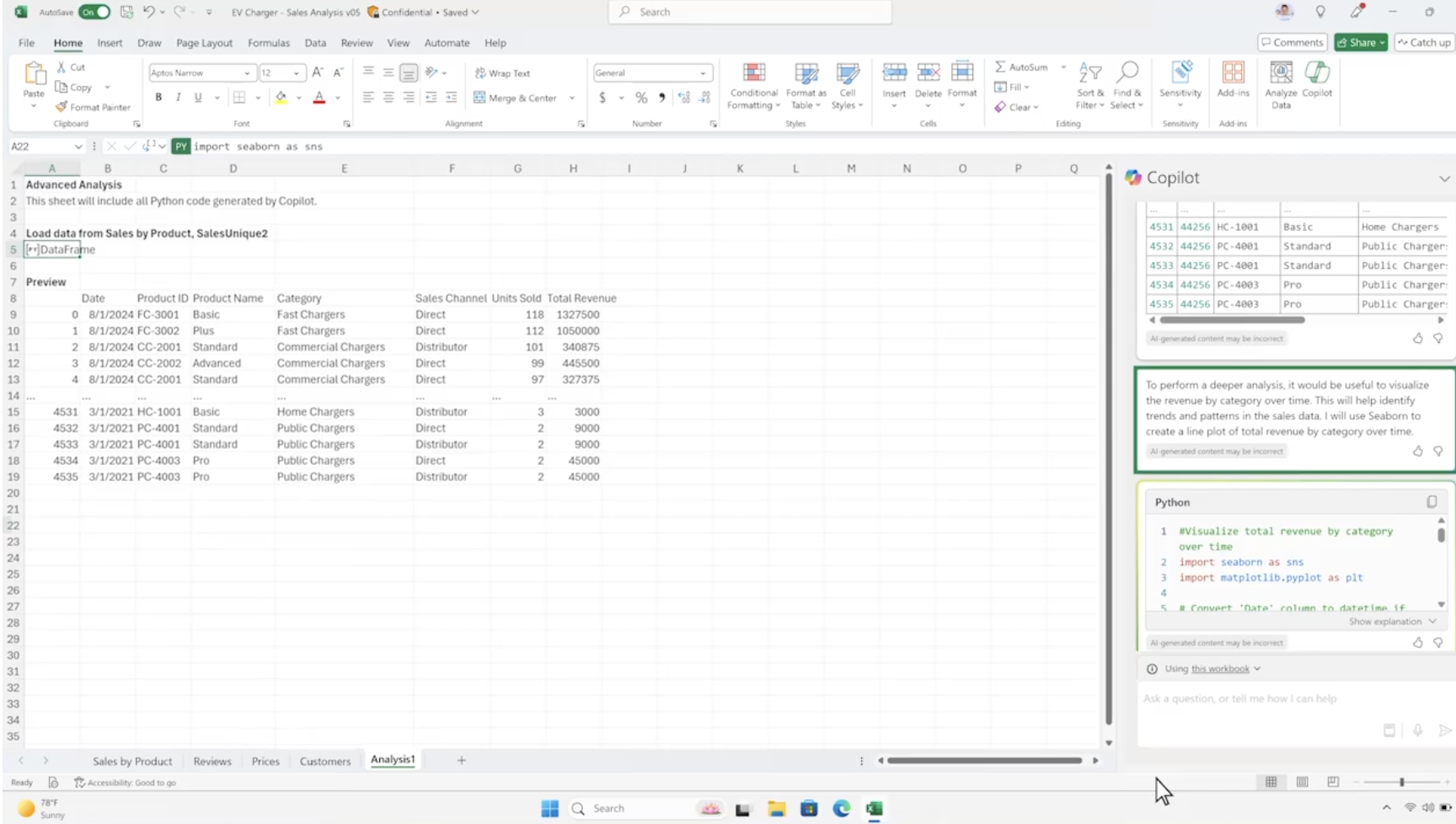Open the Formulas ribbon tab
Screen dimensions: 1456x824
pyautogui.click(x=268, y=43)
